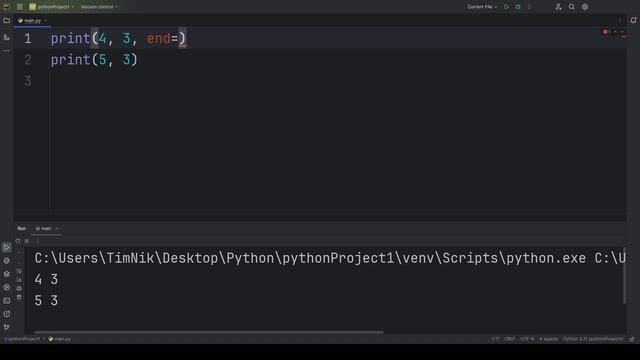Image resolution: width=640 pixels, height=360 pixels.
Task: Click the Run console horizontal scrollbar
Action: (x=209, y=332)
